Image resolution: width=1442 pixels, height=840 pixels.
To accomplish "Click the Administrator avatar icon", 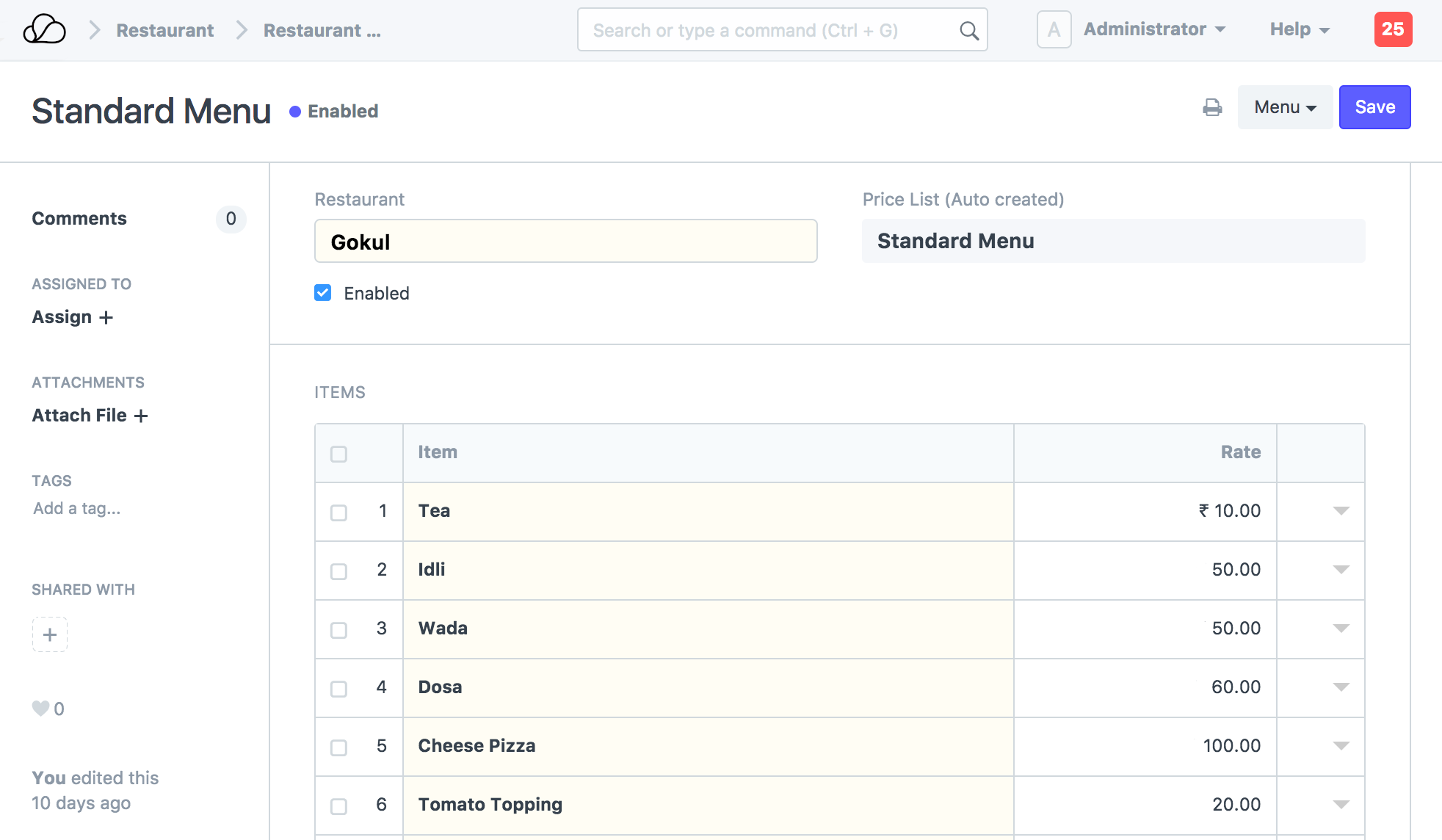I will 1054,30.
